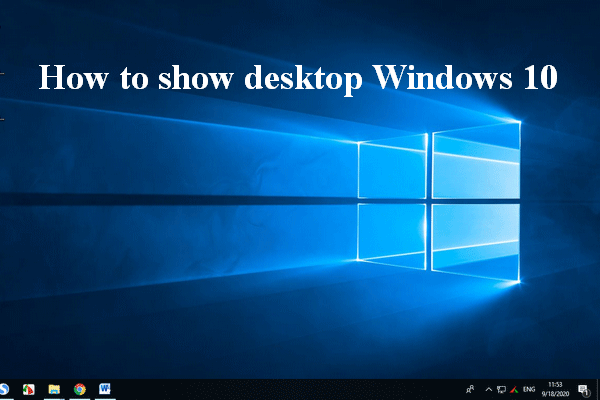Open File Explorer from the taskbar
600x400 pixels.
tap(54, 389)
